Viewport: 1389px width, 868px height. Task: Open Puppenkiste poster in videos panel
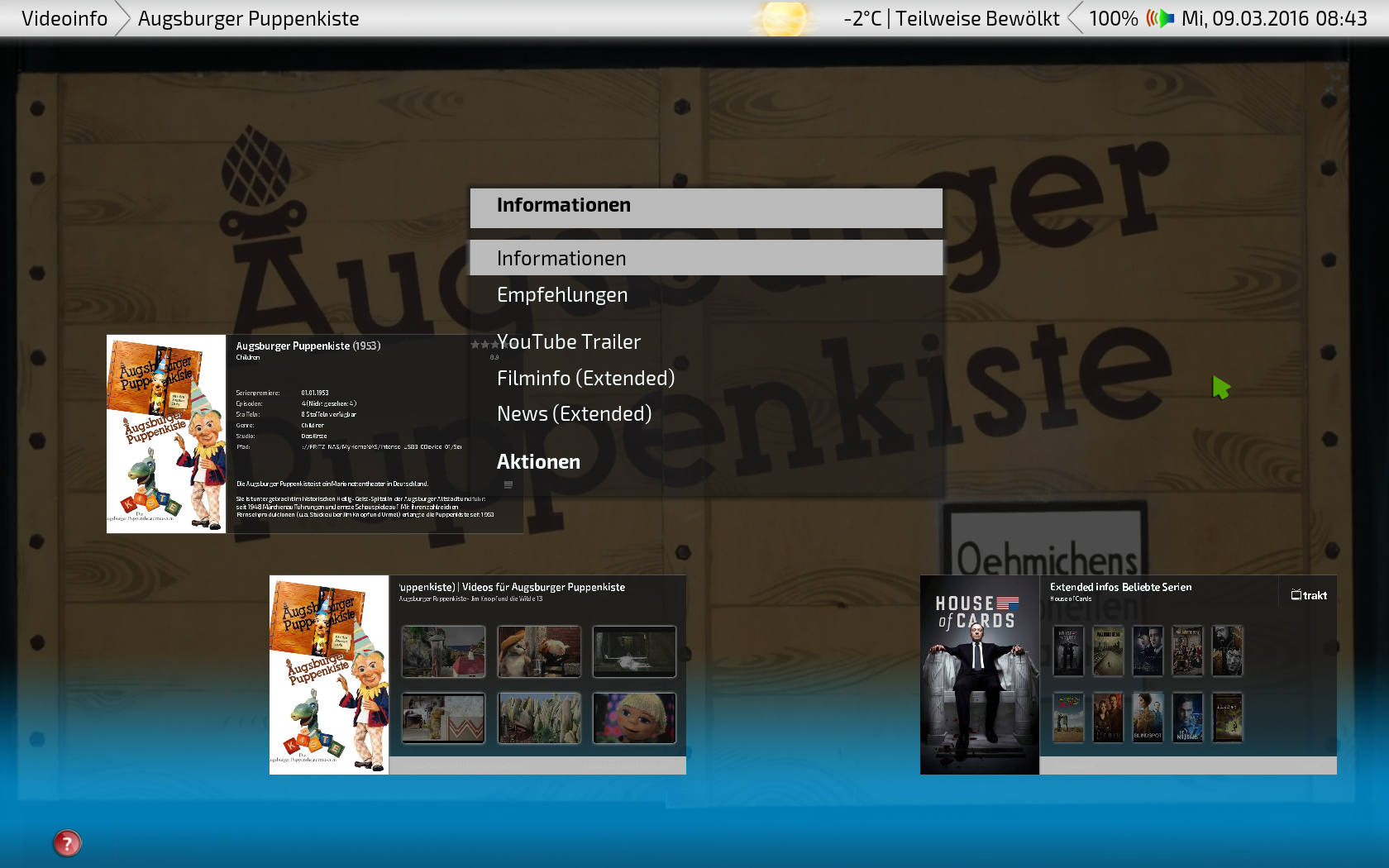[329, 675]
